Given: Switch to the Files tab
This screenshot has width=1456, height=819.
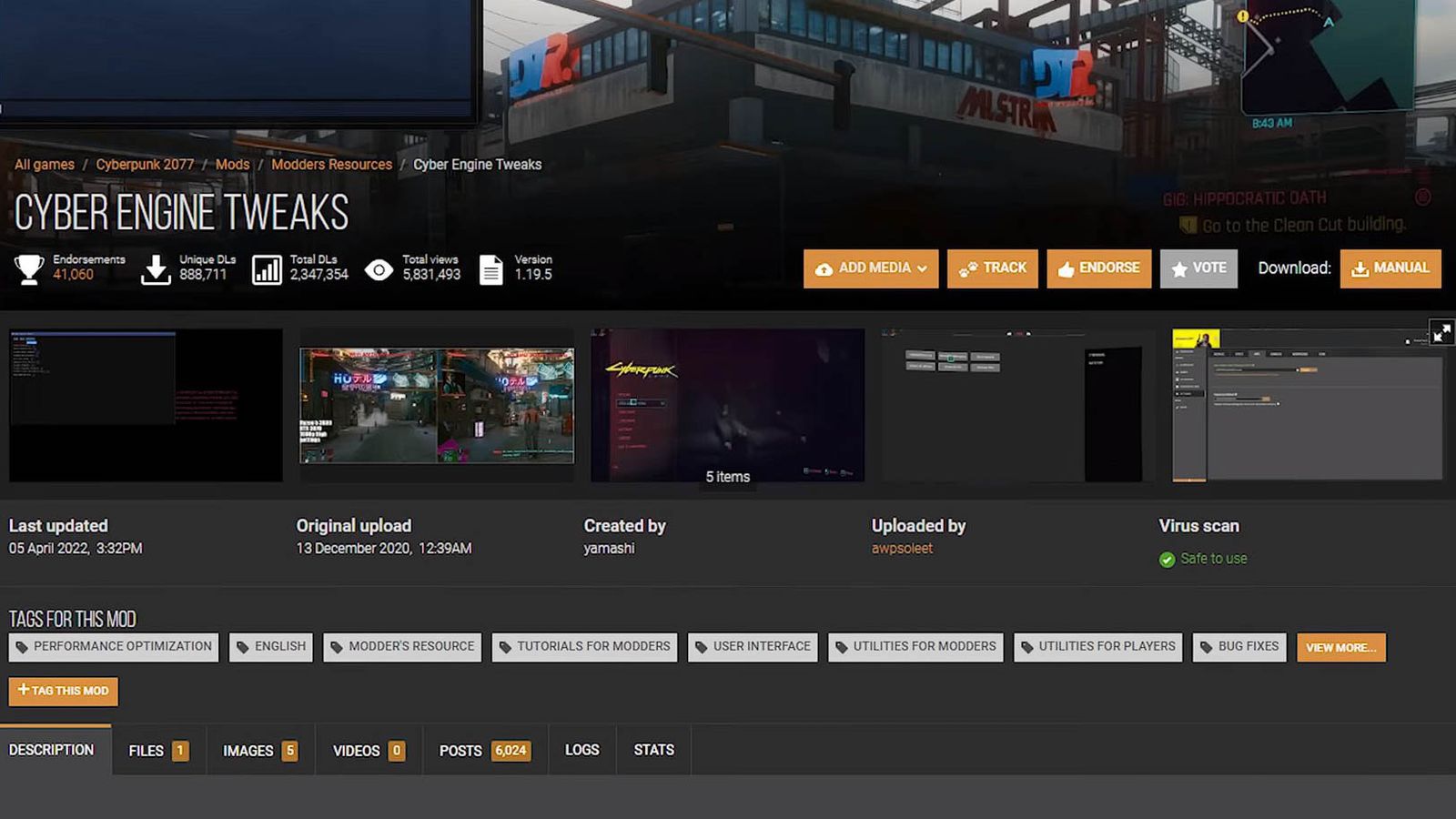Looking at the screenshot, I should click(158, 750).
